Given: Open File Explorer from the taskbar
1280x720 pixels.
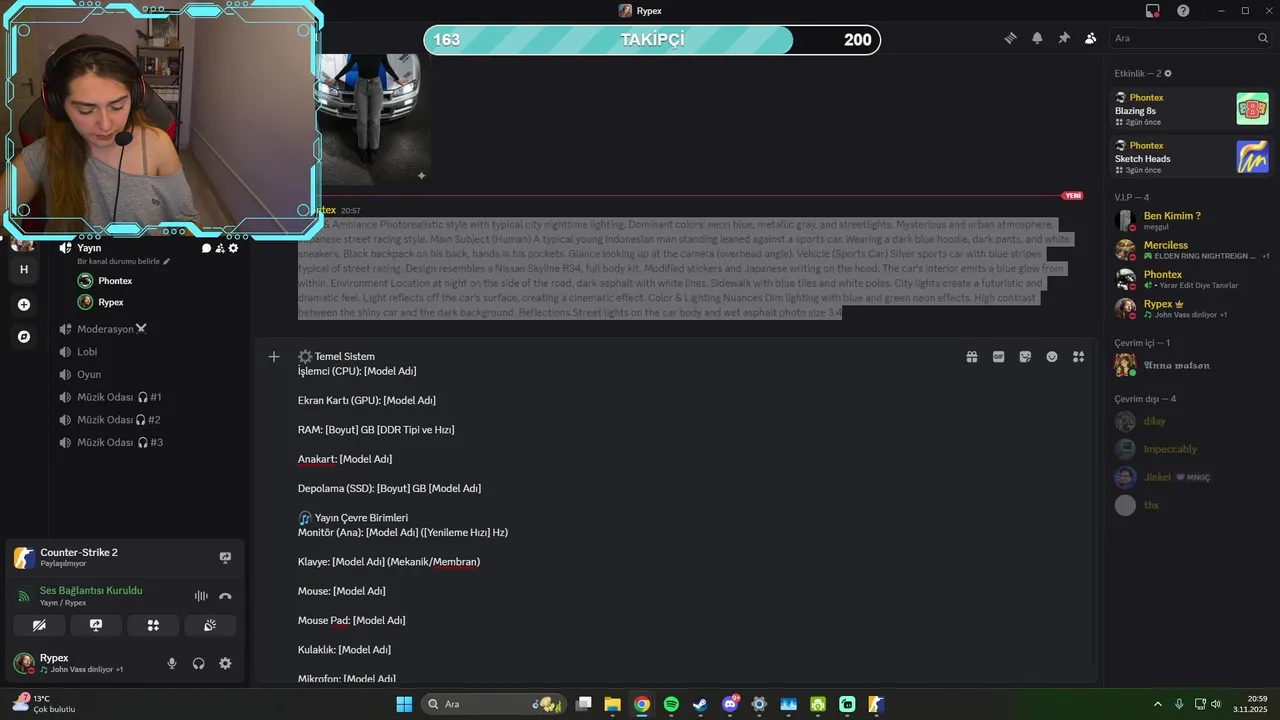Looking at the screenshot, I should (x=612, y=704).
